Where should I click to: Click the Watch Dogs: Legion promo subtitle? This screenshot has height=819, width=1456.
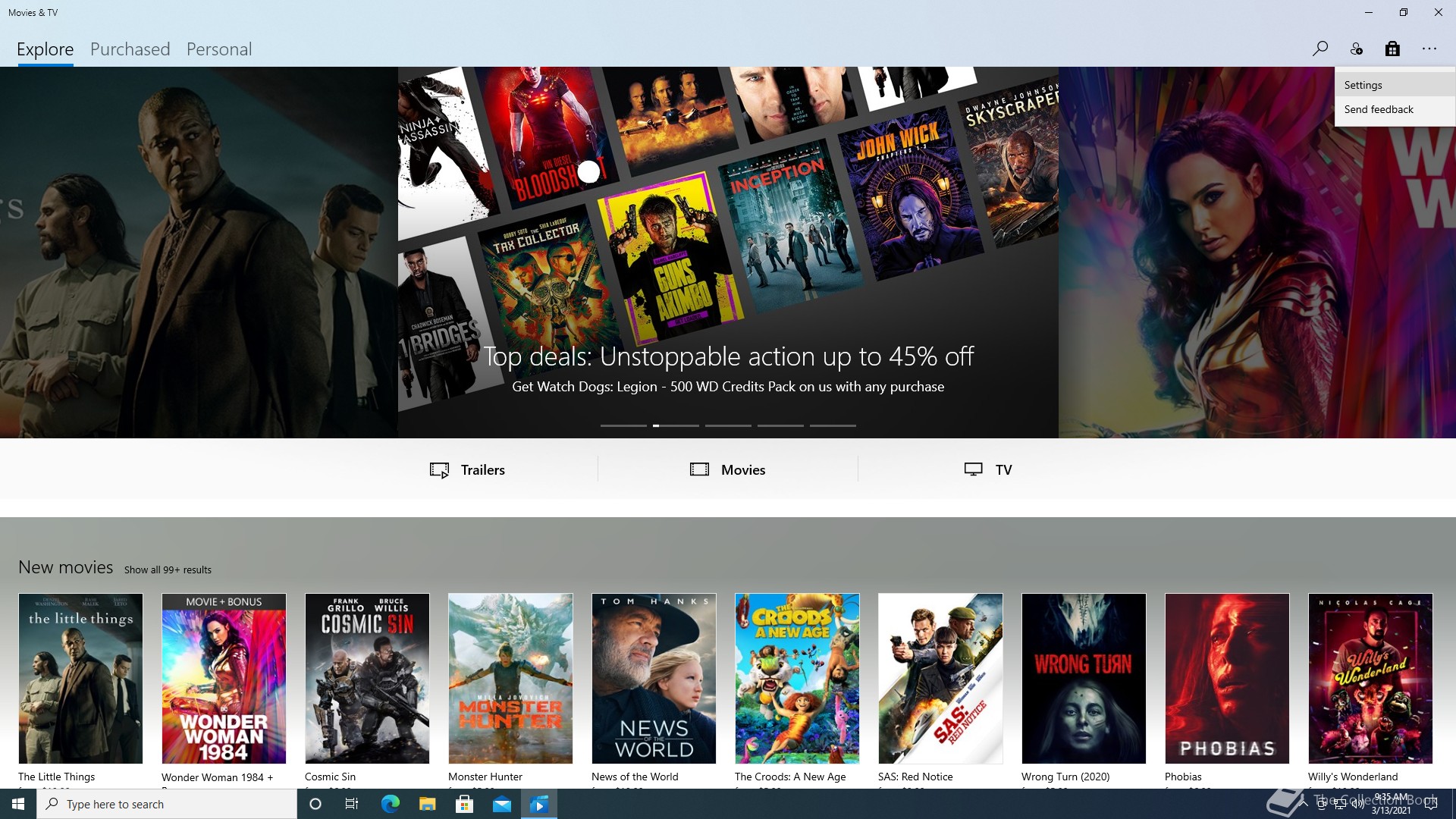(728, 387)
